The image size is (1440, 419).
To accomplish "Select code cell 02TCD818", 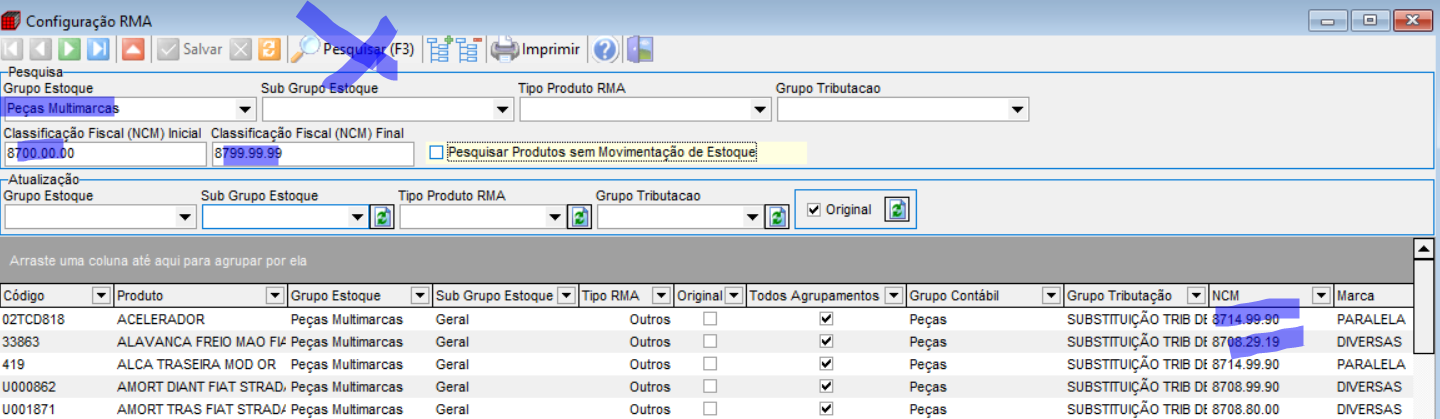I will [57, 319].
